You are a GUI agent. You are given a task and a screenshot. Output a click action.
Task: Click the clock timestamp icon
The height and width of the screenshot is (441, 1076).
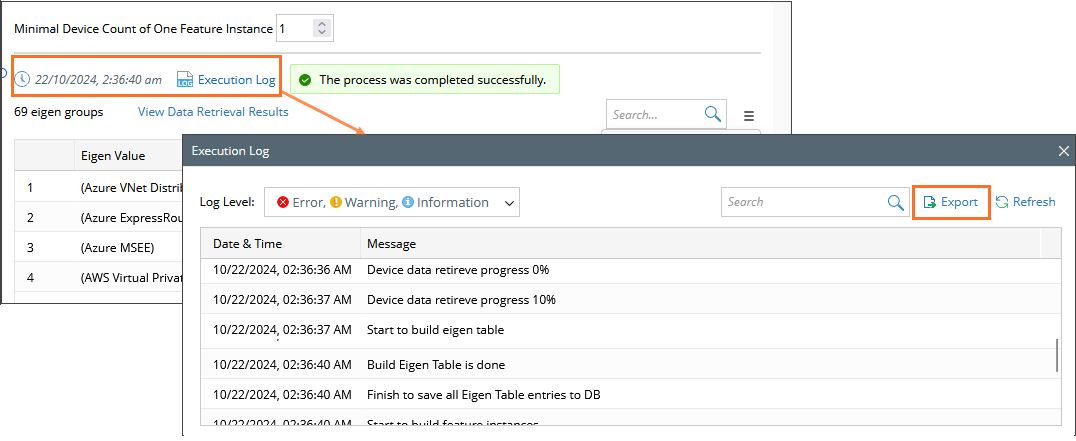[23, 79]
